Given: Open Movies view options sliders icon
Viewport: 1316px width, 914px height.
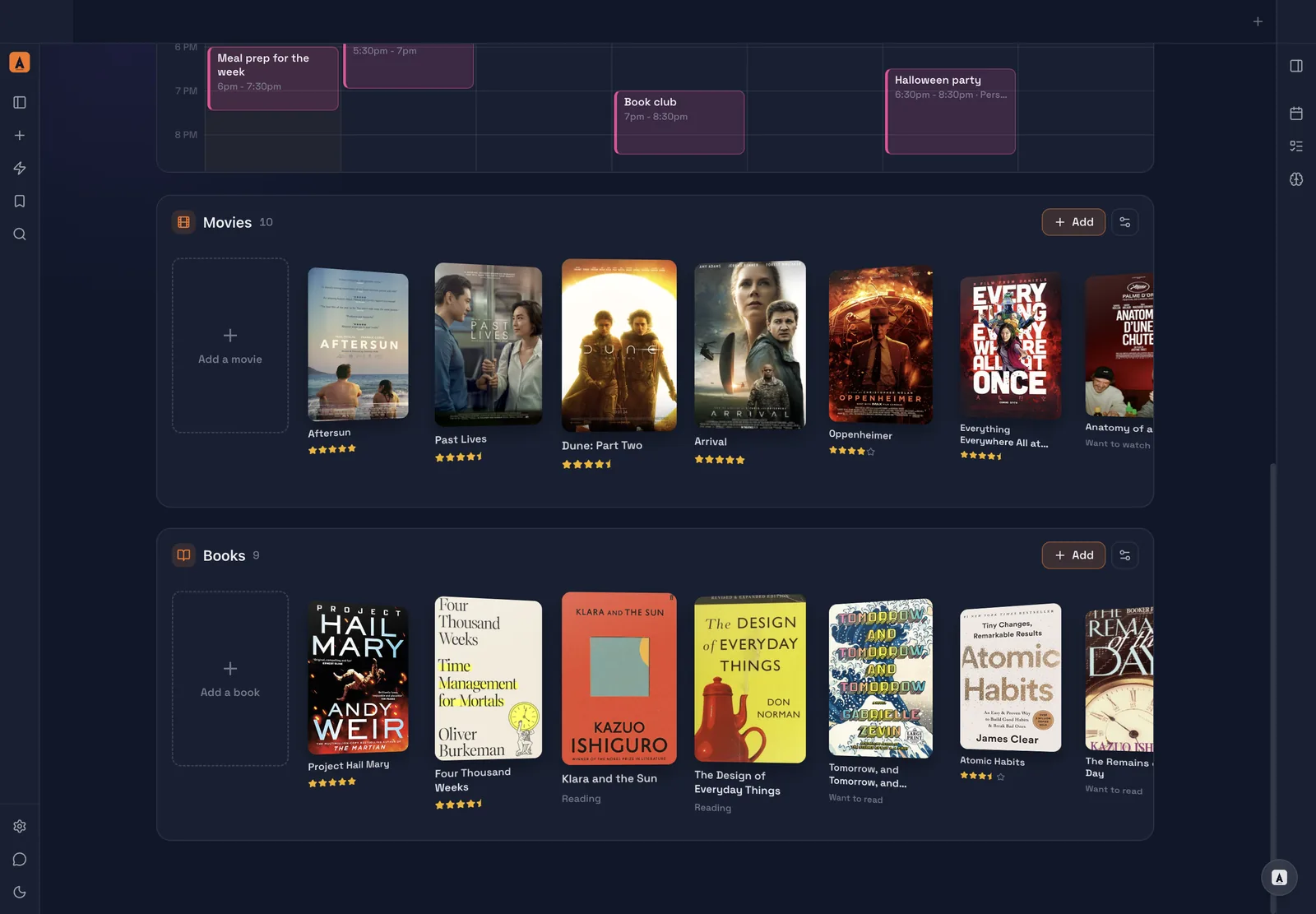Looking at the screenshot, I should pyautogui.click(x=1125, y=222).
